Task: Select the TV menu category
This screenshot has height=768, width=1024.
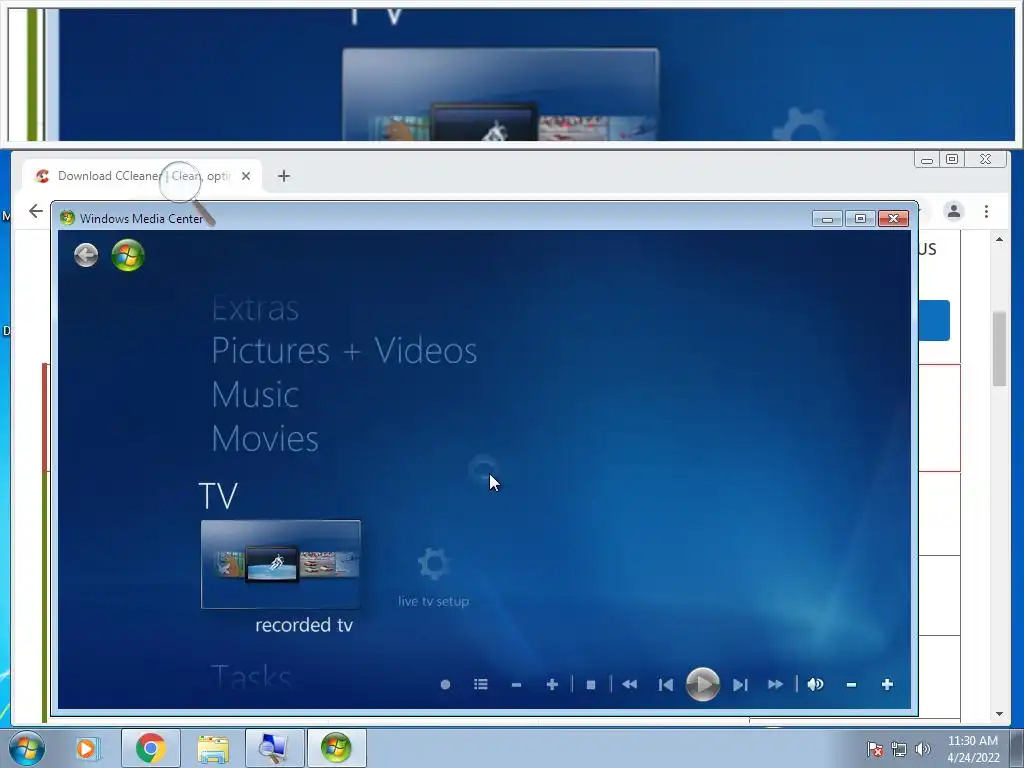Action: (x=218, y=496)
